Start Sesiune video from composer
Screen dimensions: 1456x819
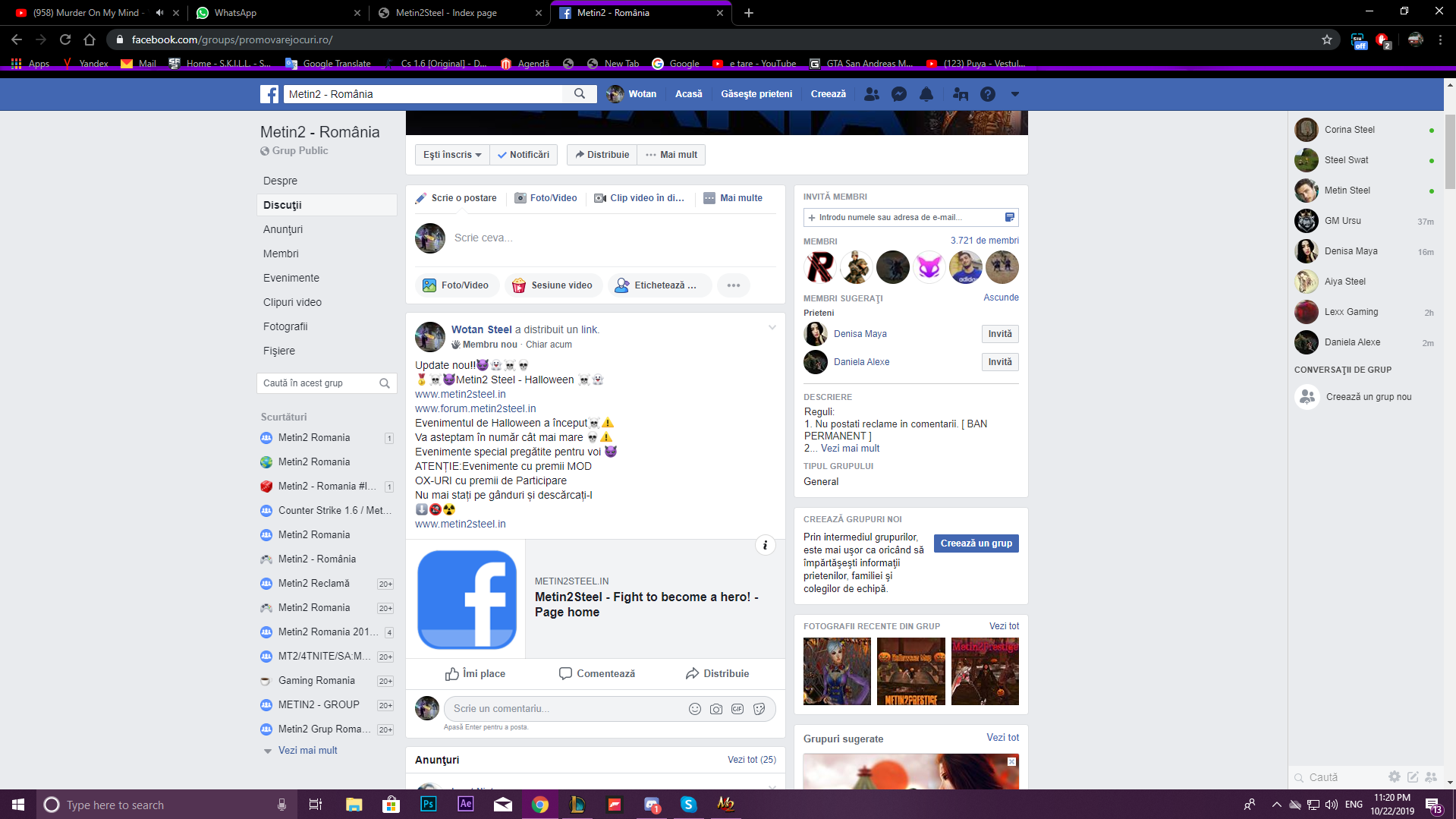coord(552,285)
